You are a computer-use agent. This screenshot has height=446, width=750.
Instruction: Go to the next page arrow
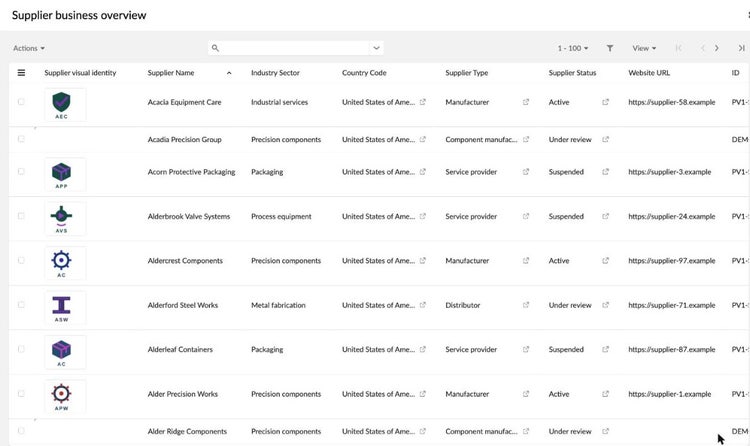717,48
